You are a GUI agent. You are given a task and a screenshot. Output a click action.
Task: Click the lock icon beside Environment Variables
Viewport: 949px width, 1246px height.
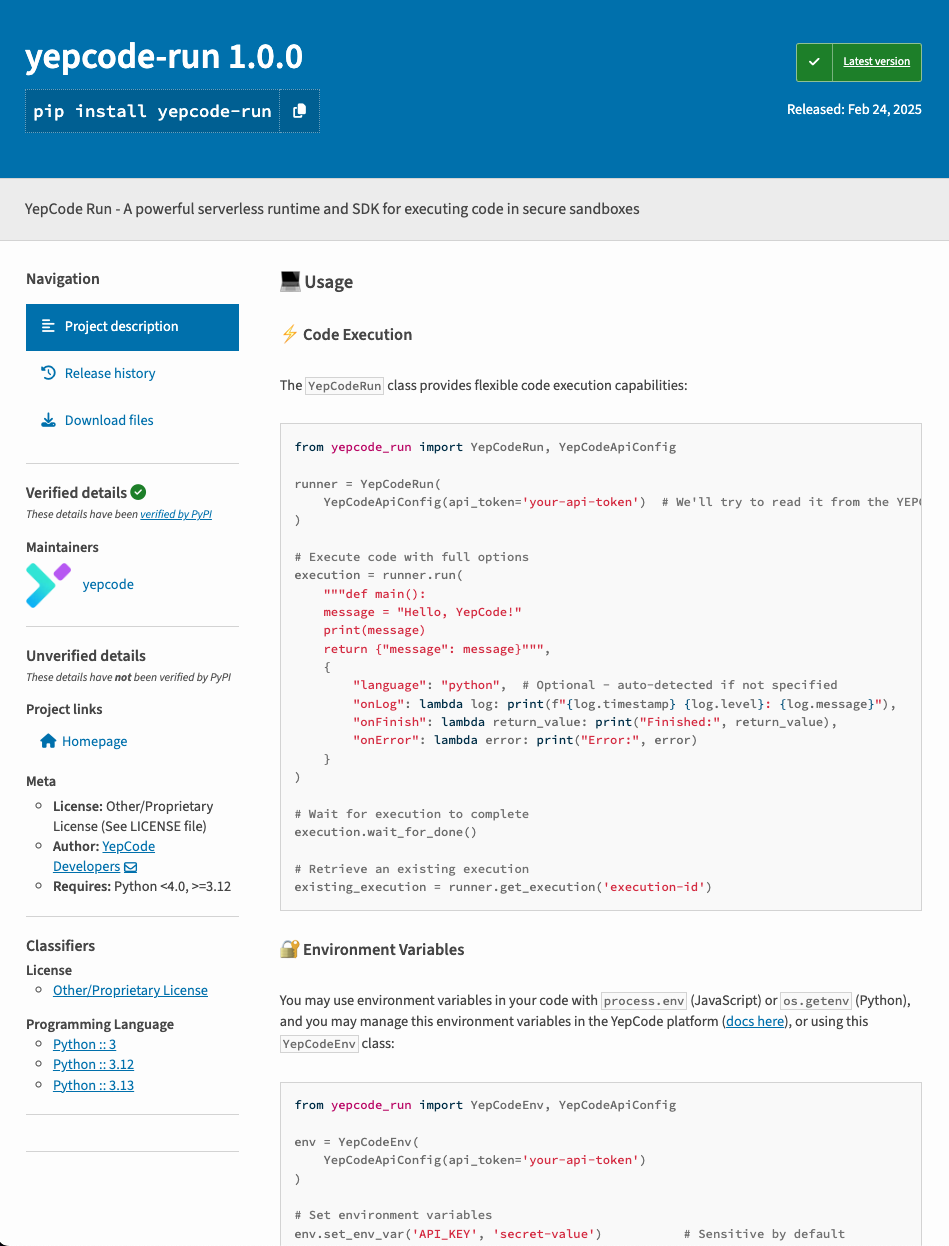coord(289,949)
